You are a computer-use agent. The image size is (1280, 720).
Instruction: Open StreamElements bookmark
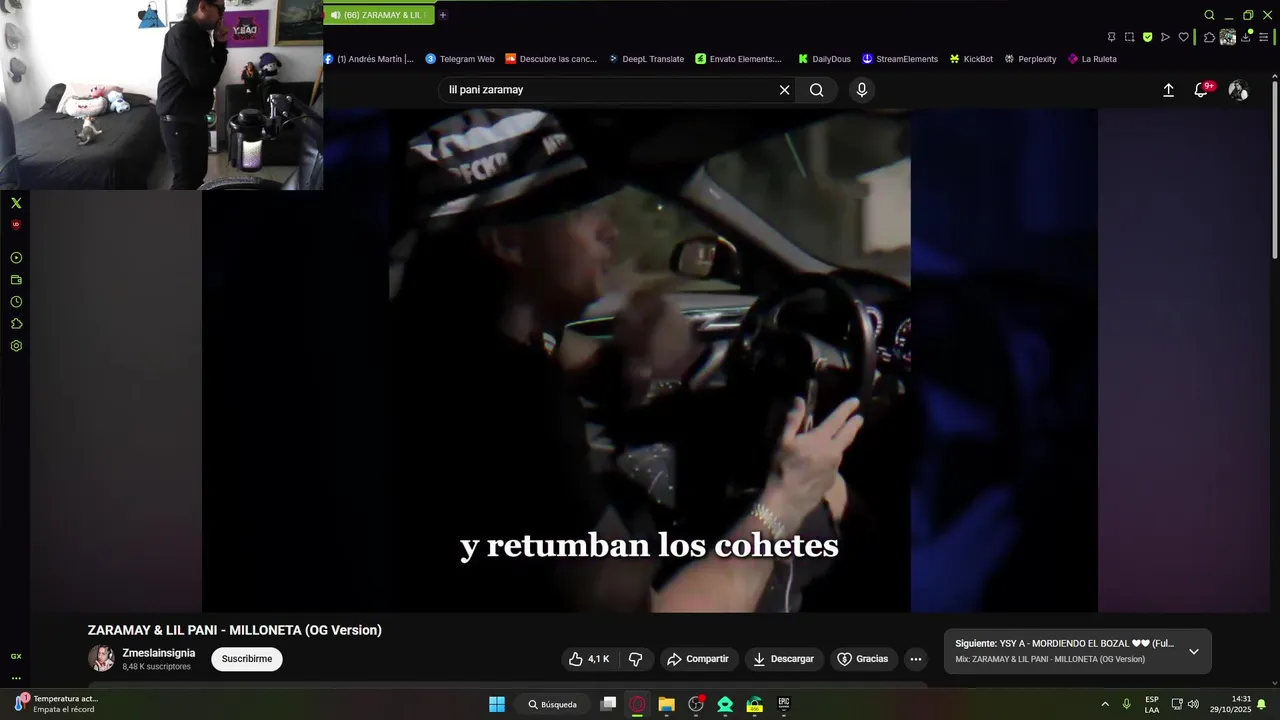900,59
